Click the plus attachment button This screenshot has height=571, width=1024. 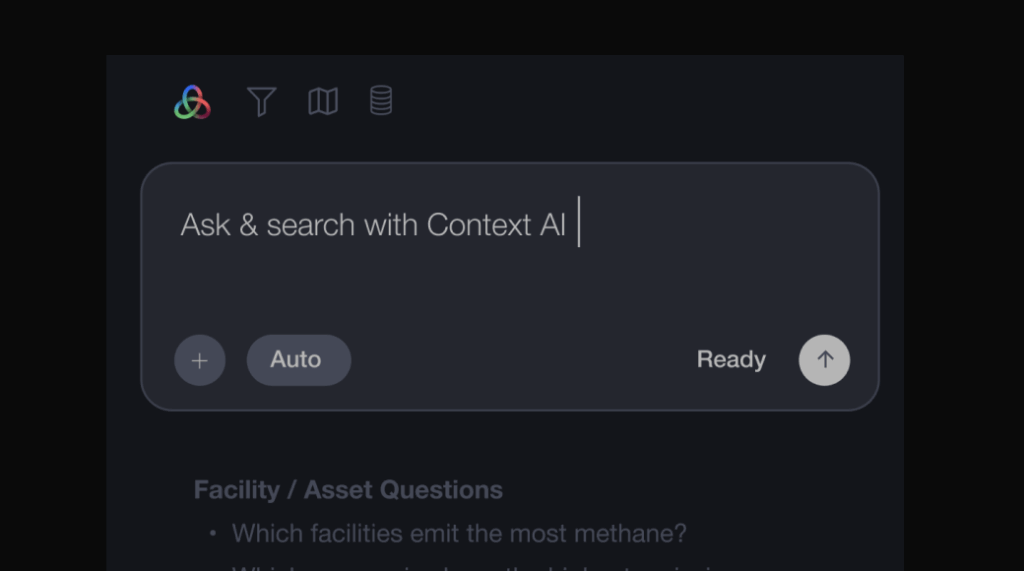coord(200,360)
